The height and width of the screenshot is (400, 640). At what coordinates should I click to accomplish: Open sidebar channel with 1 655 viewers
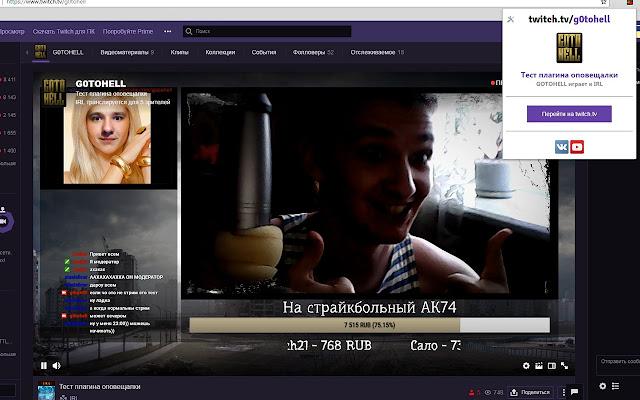click(8, 133)
